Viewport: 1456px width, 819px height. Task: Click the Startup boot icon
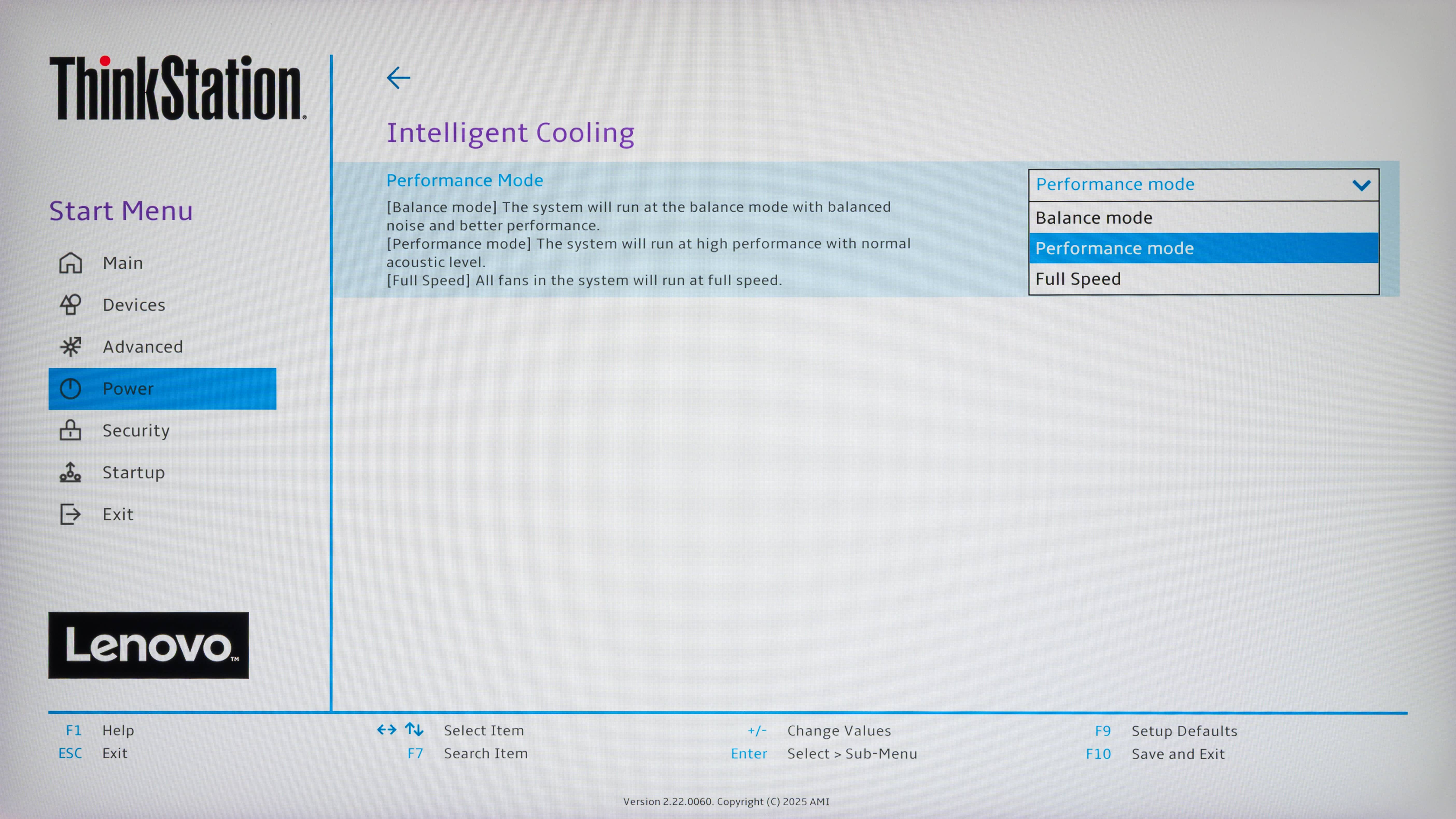pos(71,472)
